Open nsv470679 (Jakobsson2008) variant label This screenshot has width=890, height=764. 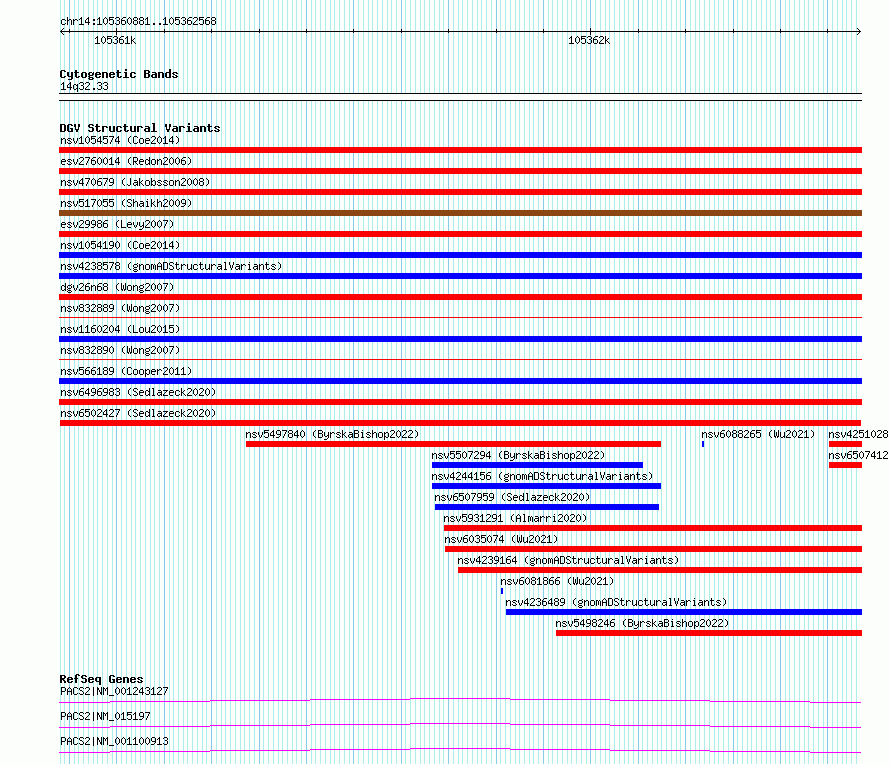(135, 182)
